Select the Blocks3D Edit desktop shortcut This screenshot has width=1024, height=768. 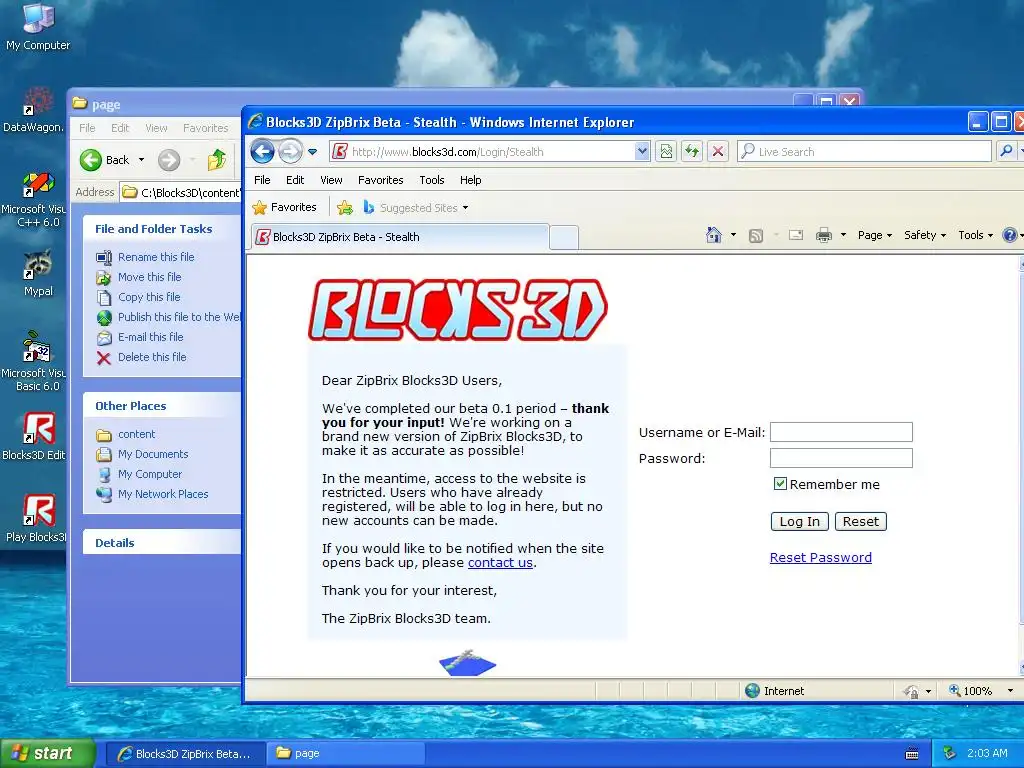(x=34, y=436)
